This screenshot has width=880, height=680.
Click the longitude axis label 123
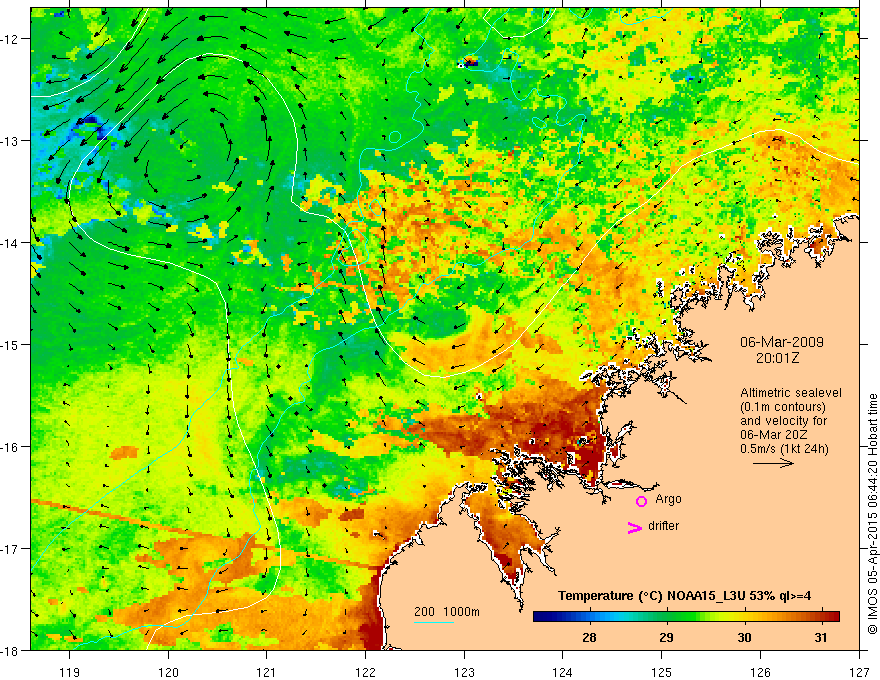464,672
